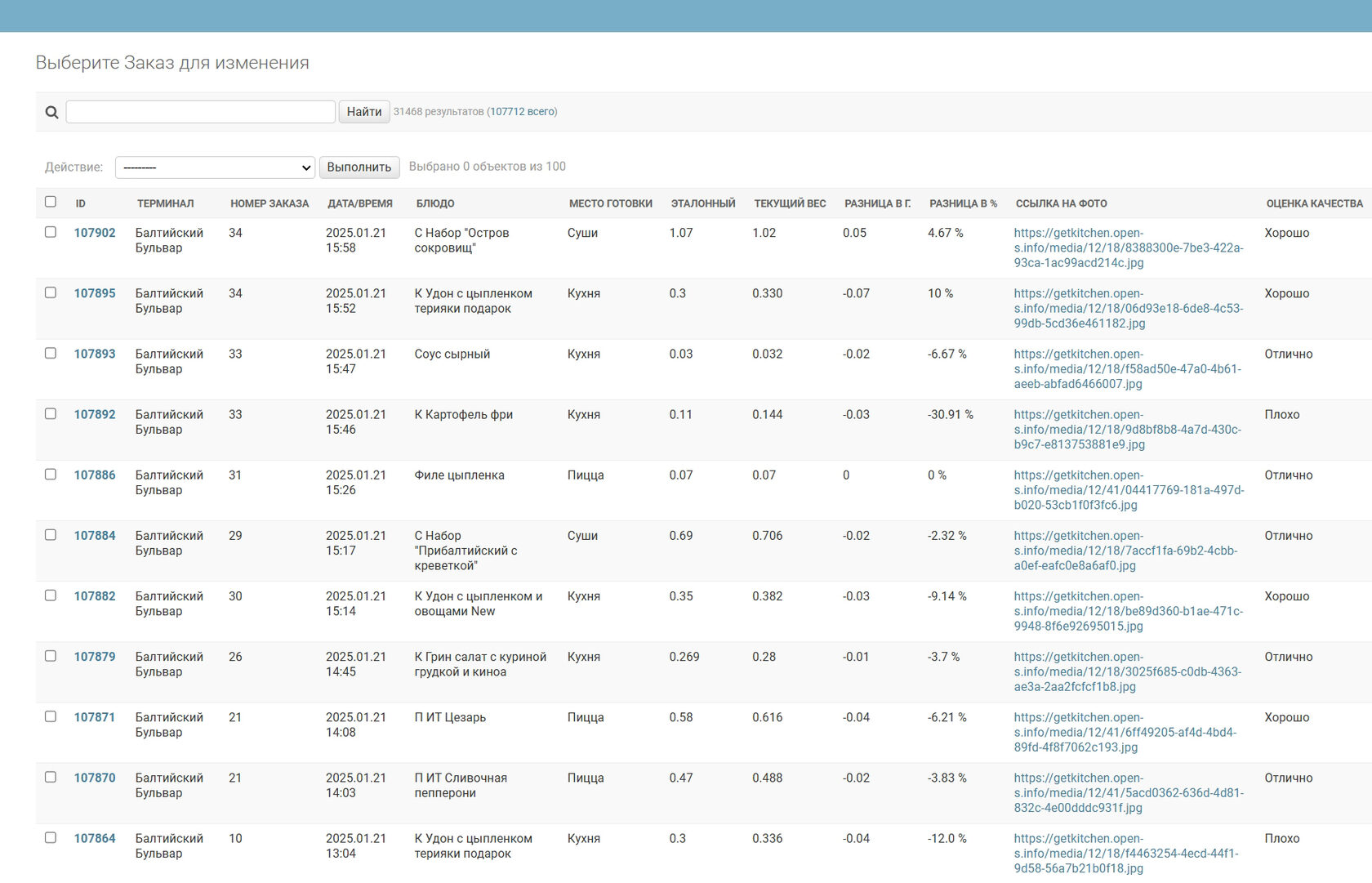Toggle the select-all header checkbox

[x=51, y=202]
